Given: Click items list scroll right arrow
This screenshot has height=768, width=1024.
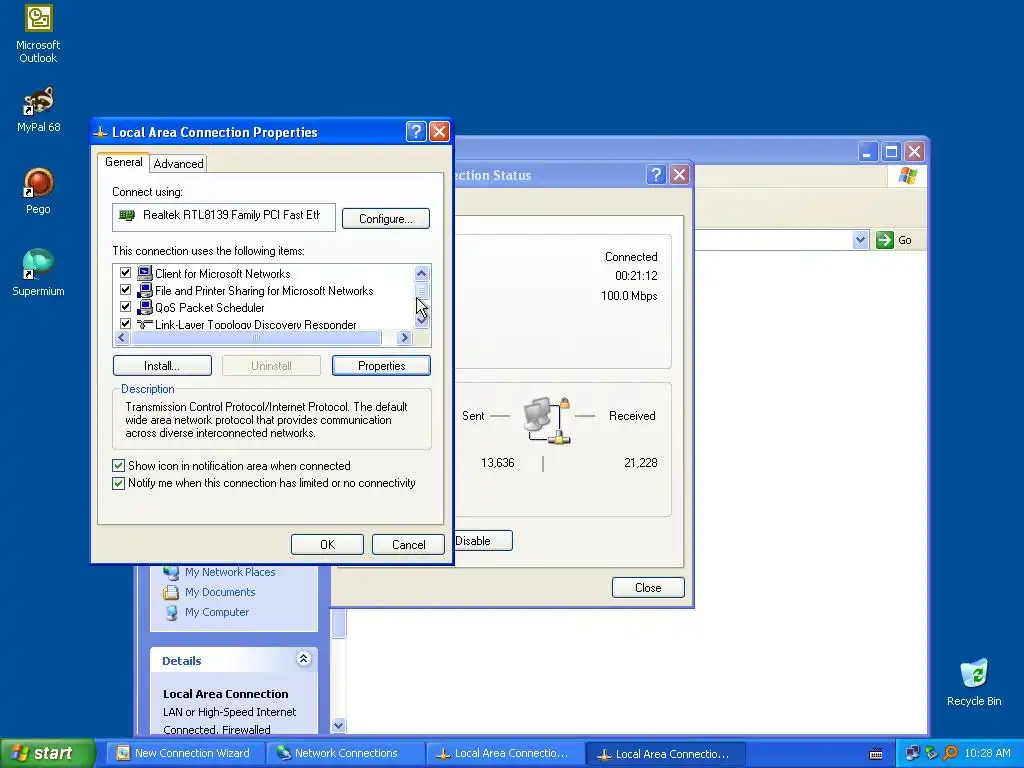Looking at the screenshot, I should (405, 338).
